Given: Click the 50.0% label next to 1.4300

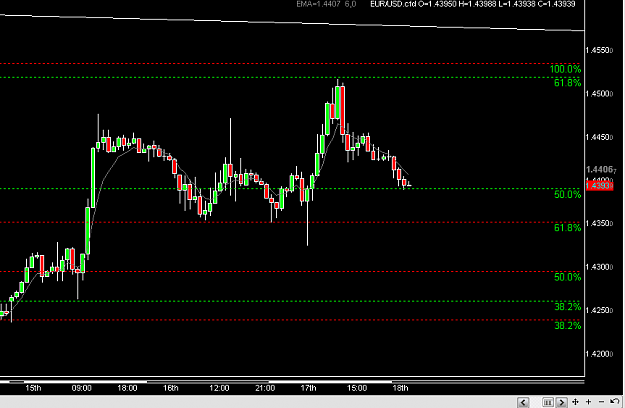Looking at the screenshot, I should tap(567, 277).
